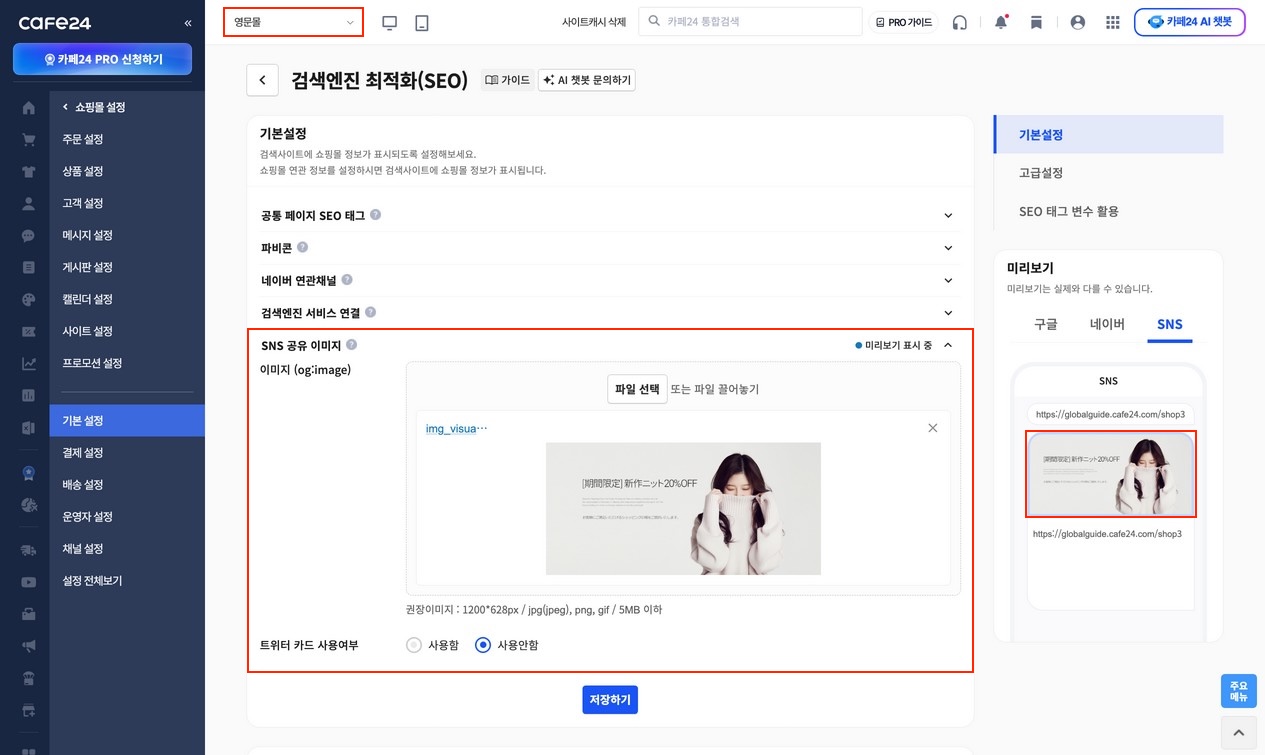Open the notifications bell
The height and width of the screenshot is (755, 1265).
(x=1001, y=22)
